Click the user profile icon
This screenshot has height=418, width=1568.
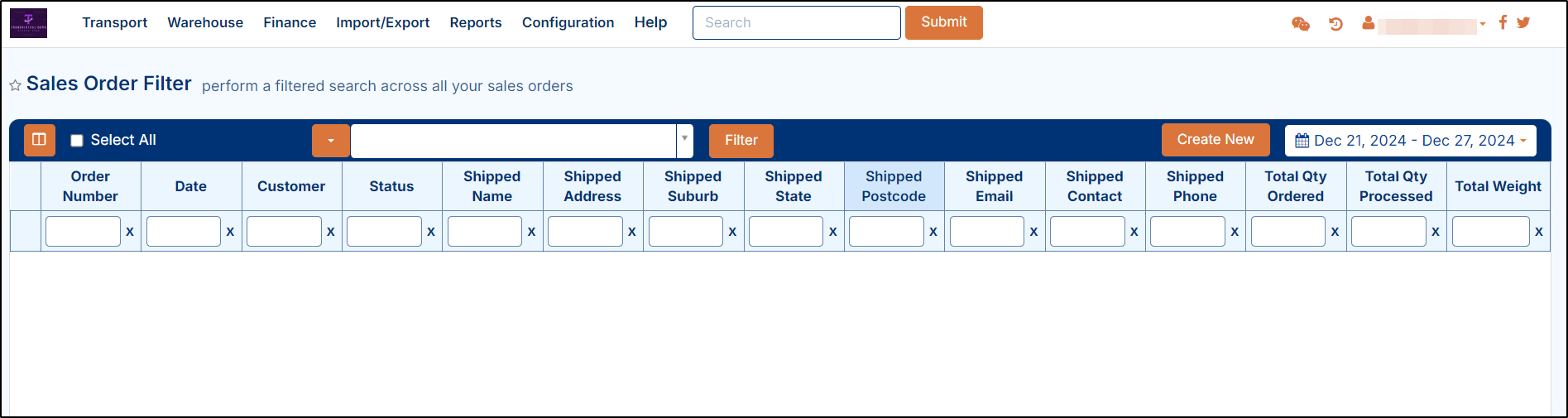[x=1369, y=24]
